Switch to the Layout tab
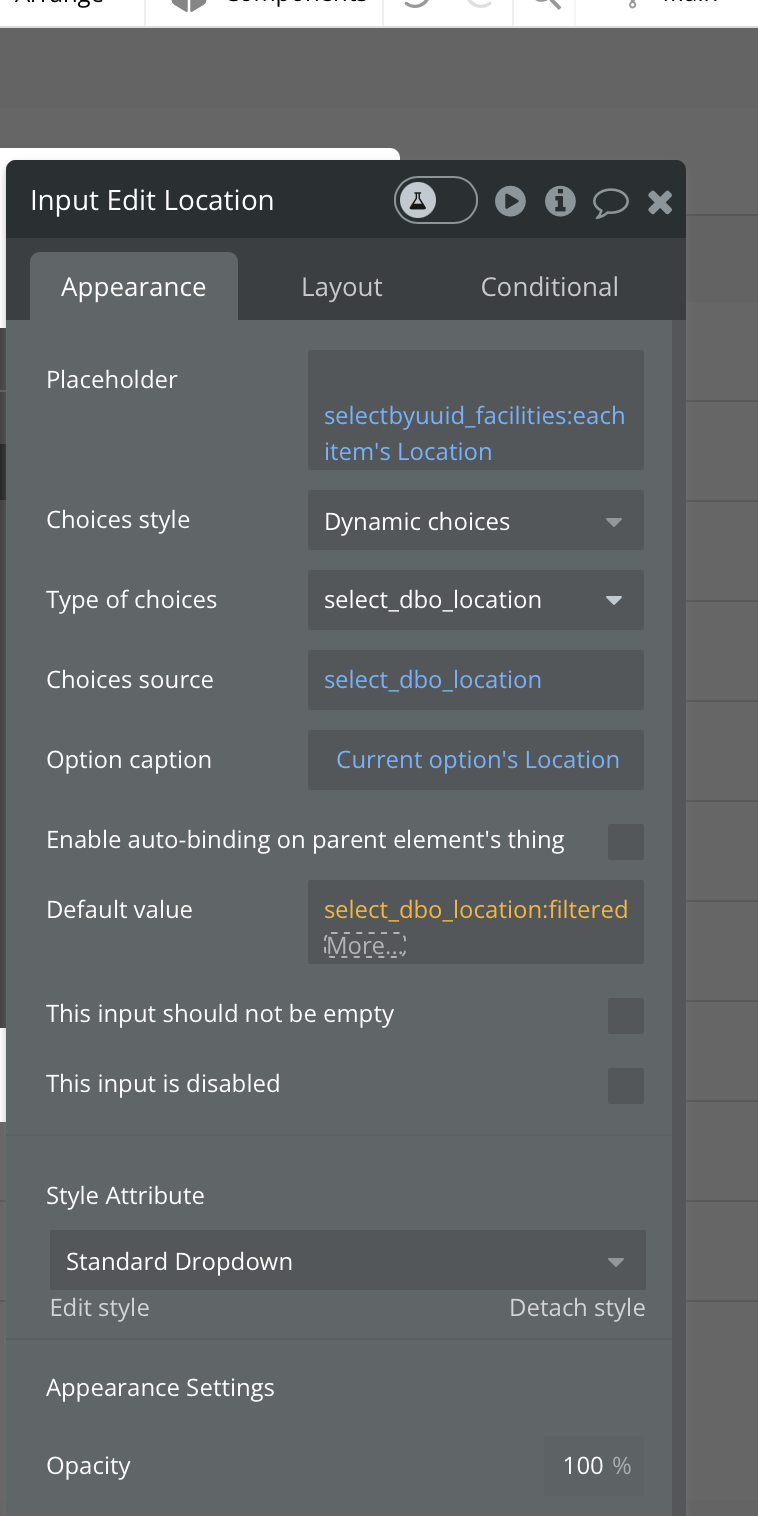 342,288
